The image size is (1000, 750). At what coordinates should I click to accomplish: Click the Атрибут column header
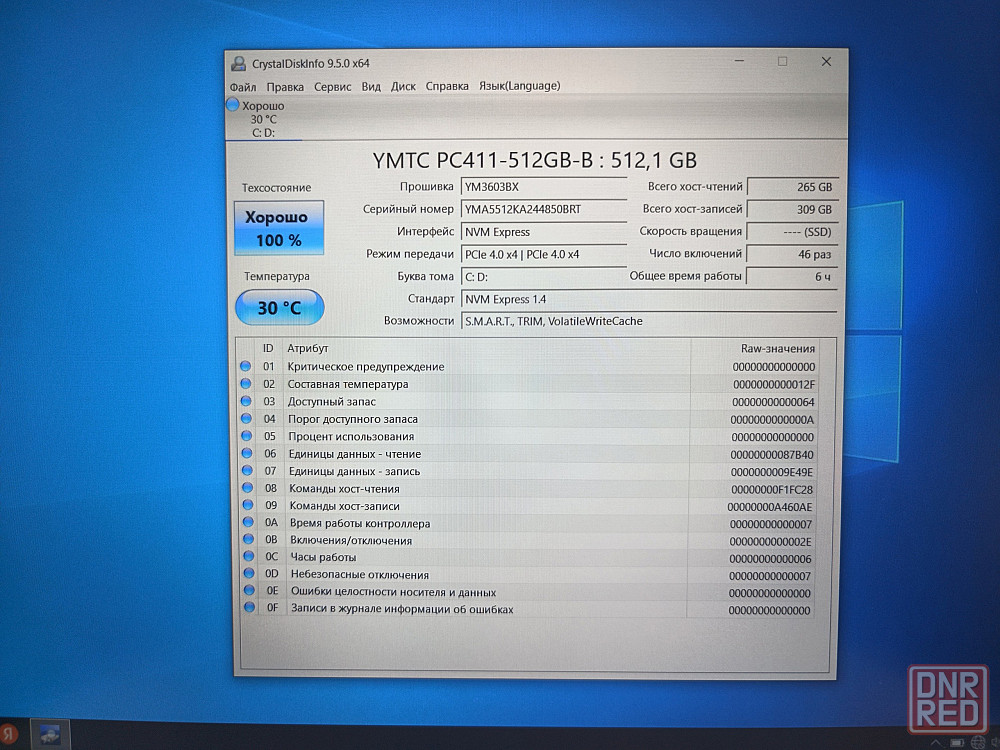[307, 348]
